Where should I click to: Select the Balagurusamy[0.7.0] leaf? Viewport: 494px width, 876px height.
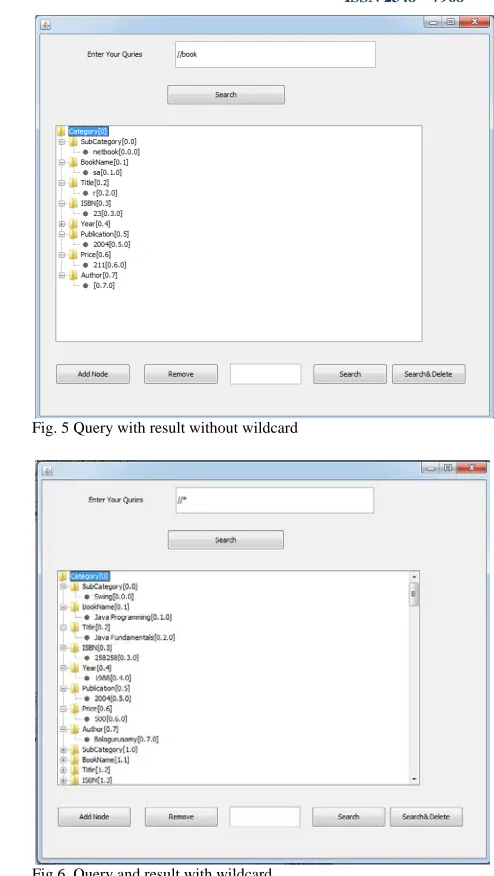(x=126, y=739)
